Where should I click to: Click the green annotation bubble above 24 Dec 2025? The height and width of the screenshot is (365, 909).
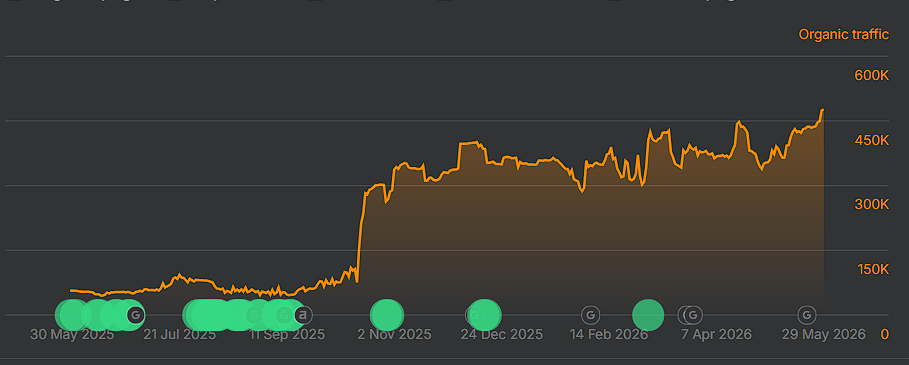[484, 315]
